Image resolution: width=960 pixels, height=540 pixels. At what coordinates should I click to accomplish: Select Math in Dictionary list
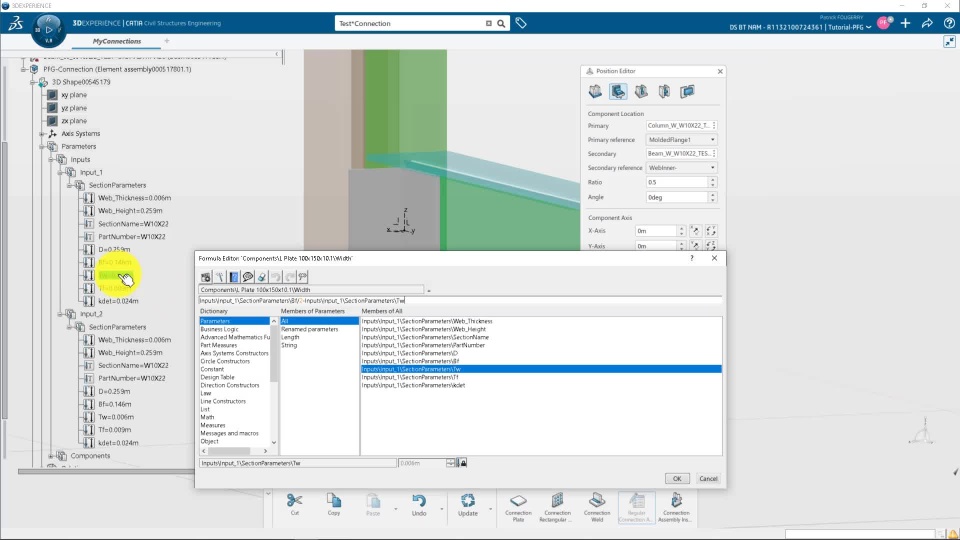[208, 417]
